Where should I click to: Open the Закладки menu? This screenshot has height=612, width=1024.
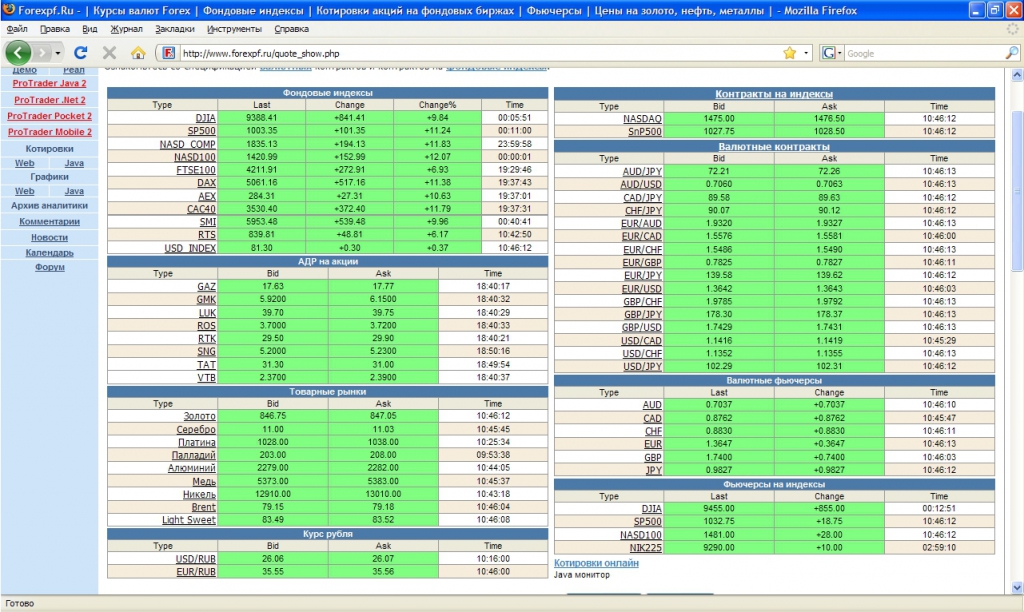pyautogui.click(x=175, y=29)
